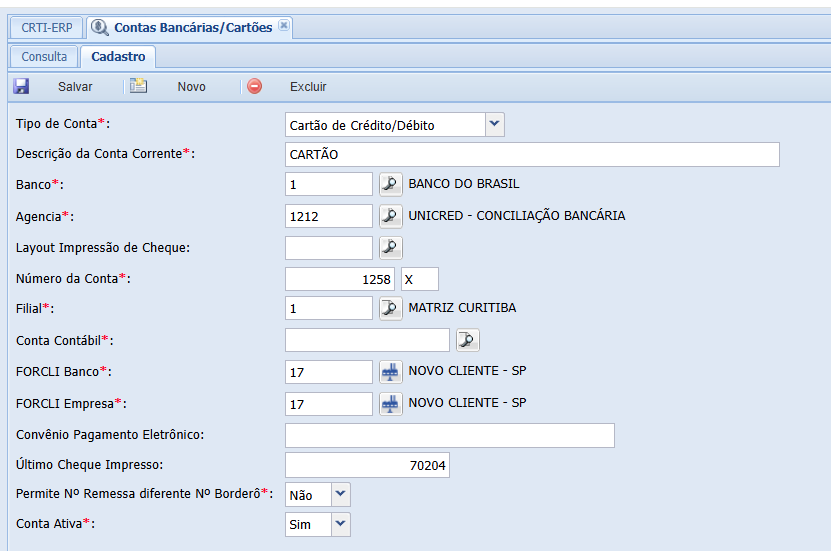Click account digit field containing X
The height and width of the screenshot is (551, 831).
click(x=420, y=279)
